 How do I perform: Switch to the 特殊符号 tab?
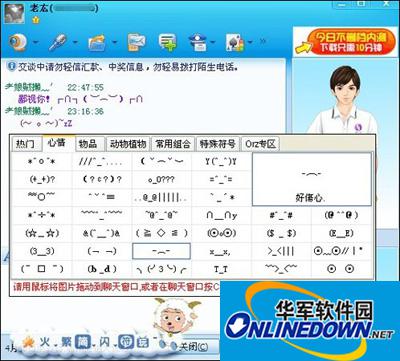(218, 144)
